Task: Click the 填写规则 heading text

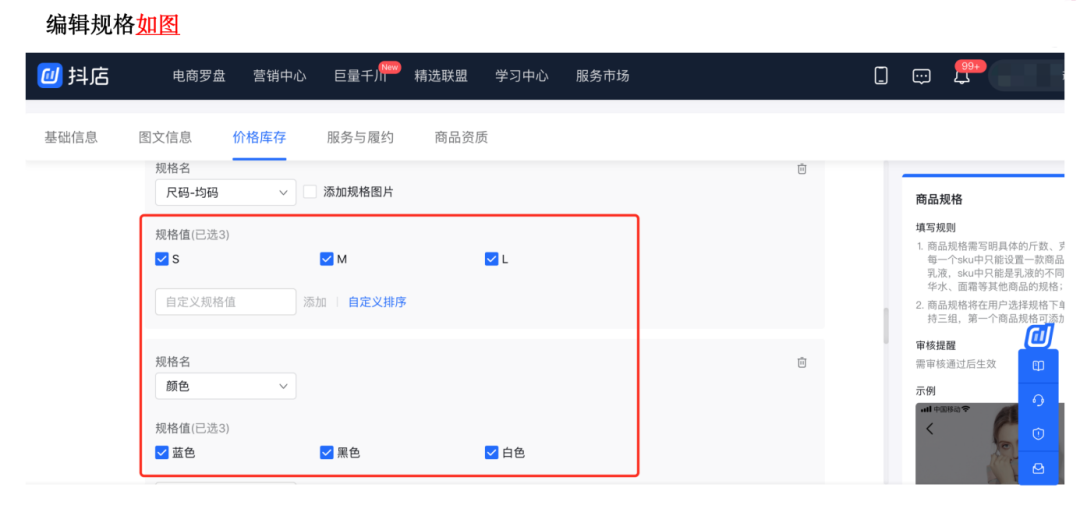Action: [935, 227]
